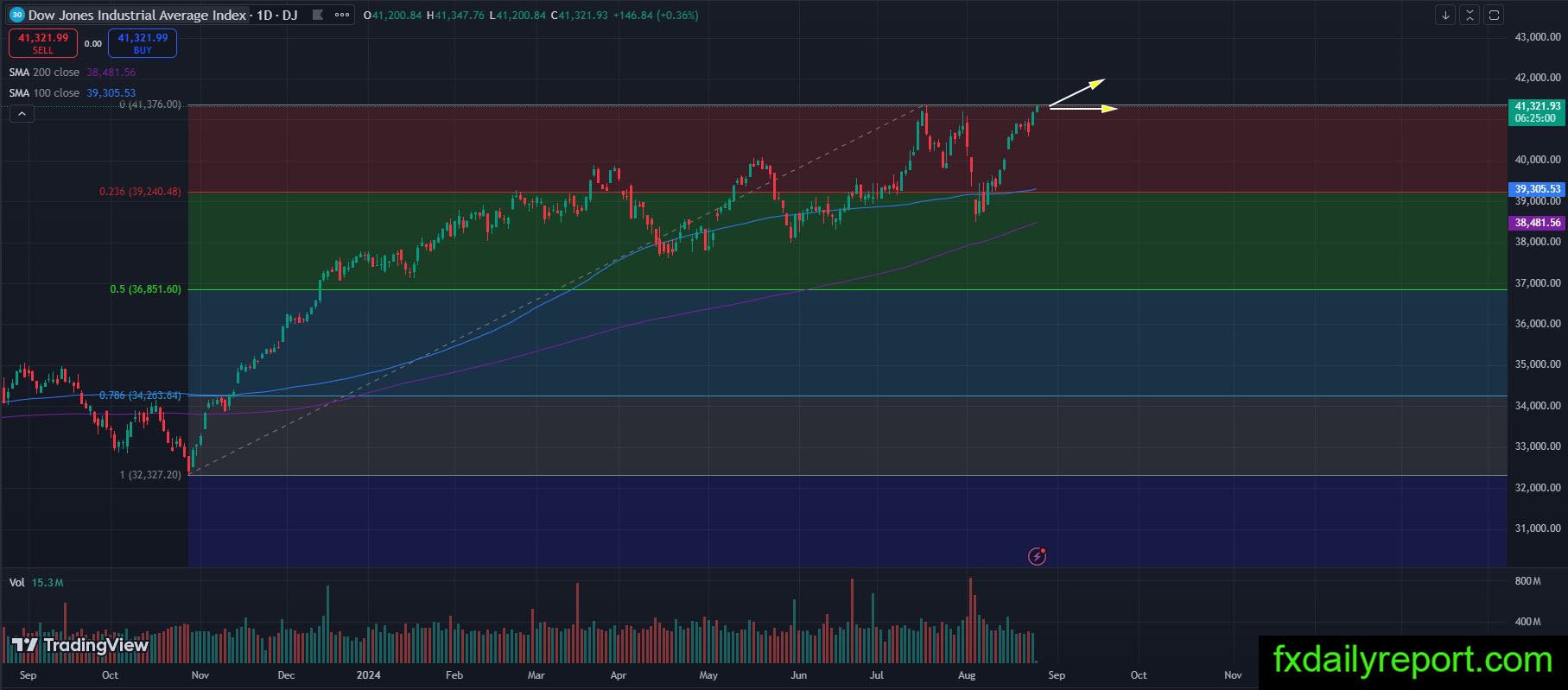Click the 37,000.00 price scale label
Screen dimensions: 1568x690
click(x=1538, y=283)
